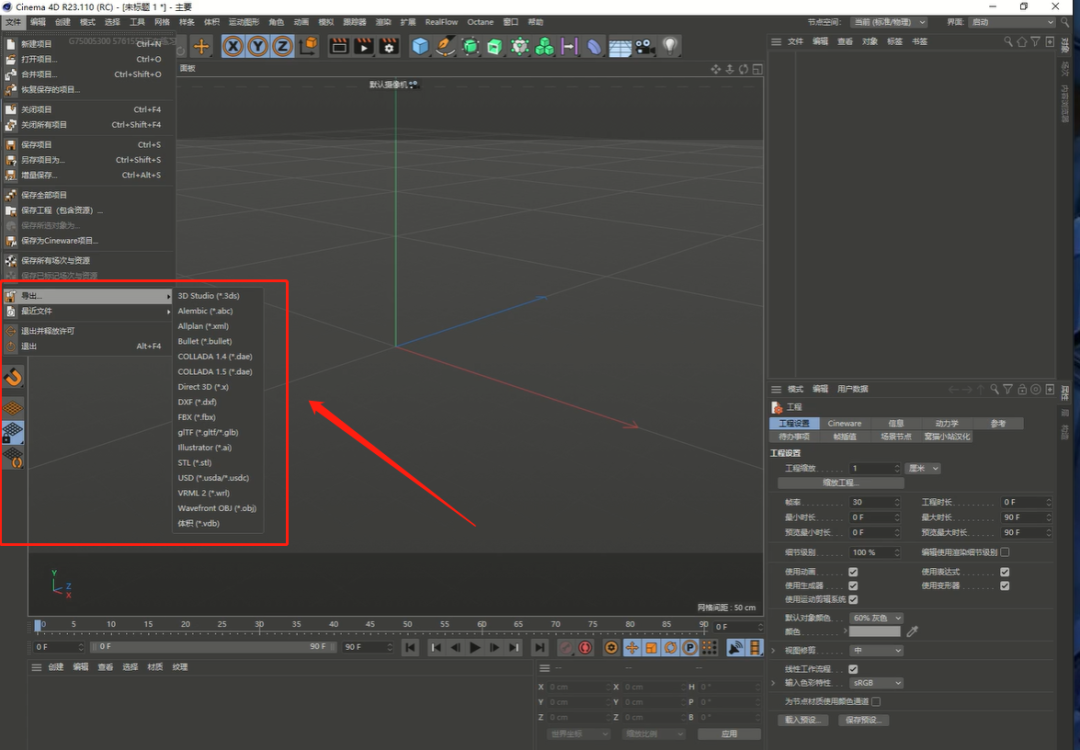Switch to the Cineware tab
Image resolution: width=1080 pixels, height=750 pixels.
(x=845, y=424)
